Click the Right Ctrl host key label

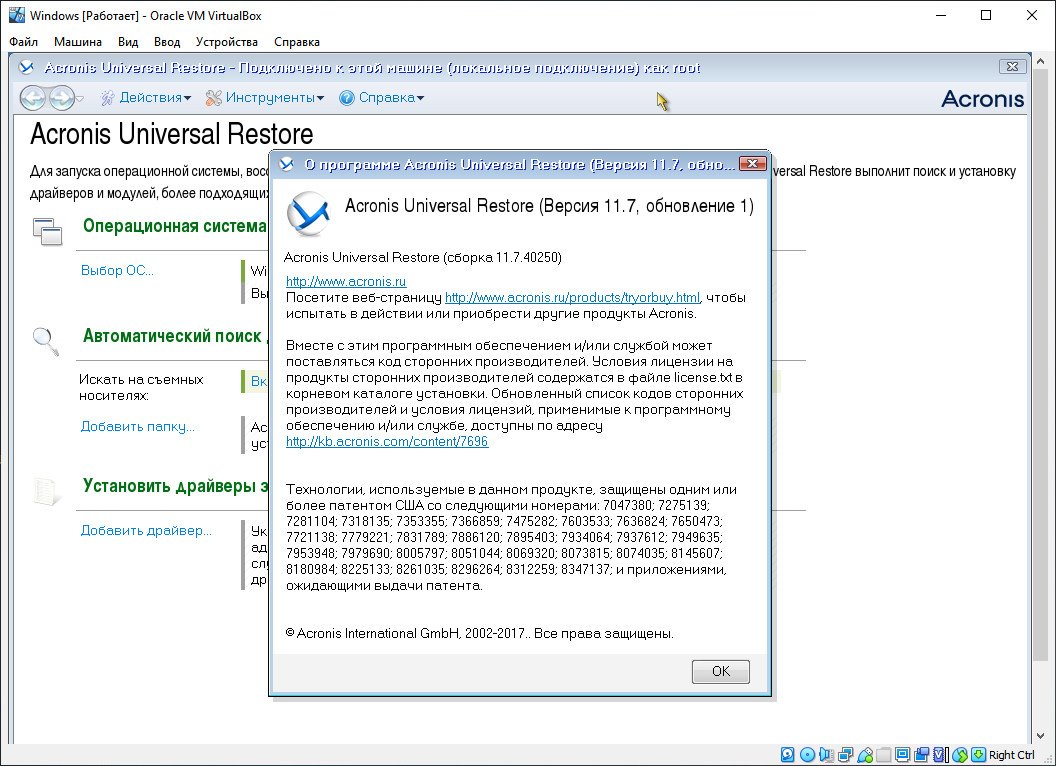pos(1012,755)
